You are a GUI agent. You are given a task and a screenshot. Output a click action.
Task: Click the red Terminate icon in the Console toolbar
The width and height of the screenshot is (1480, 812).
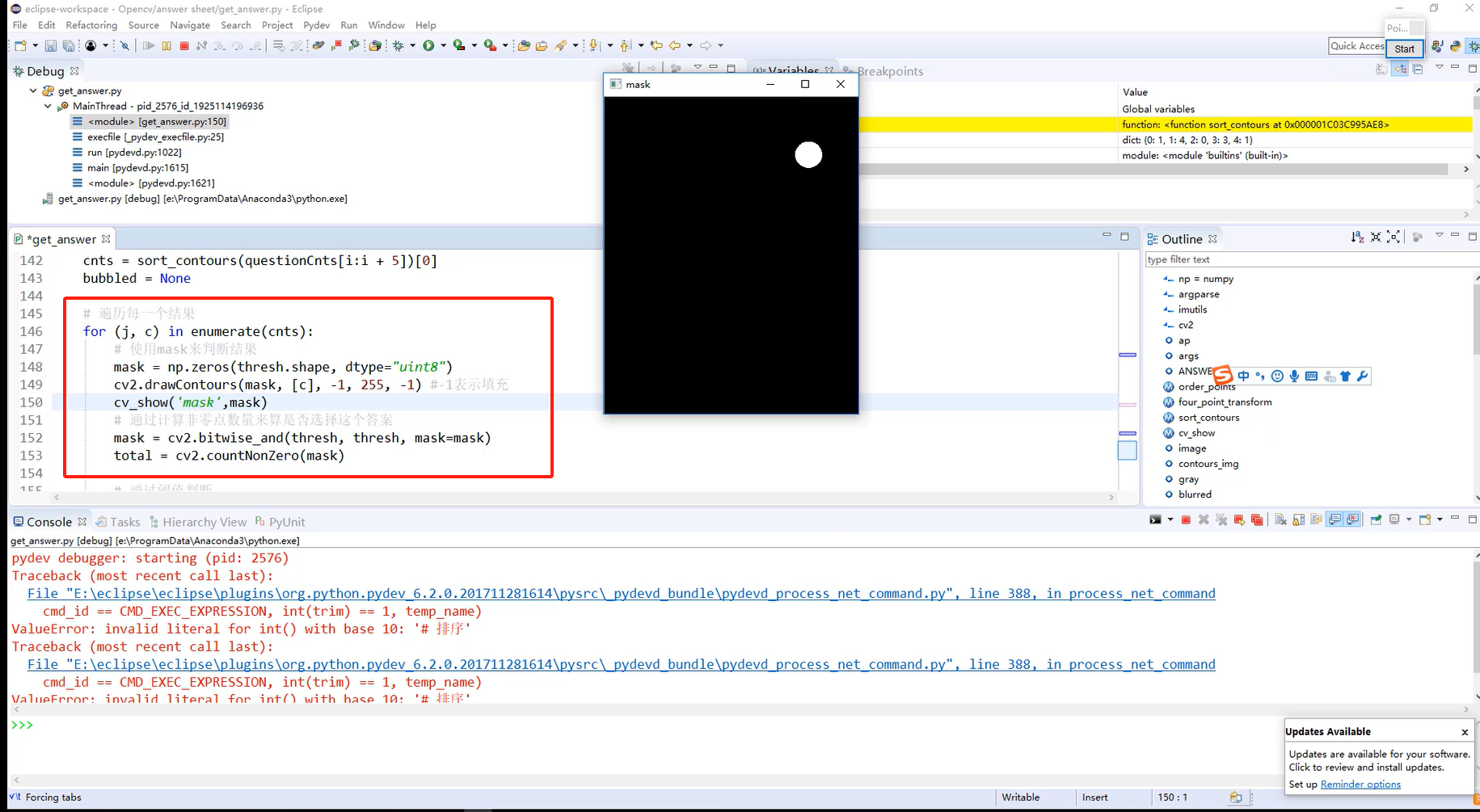(1186, 520)
